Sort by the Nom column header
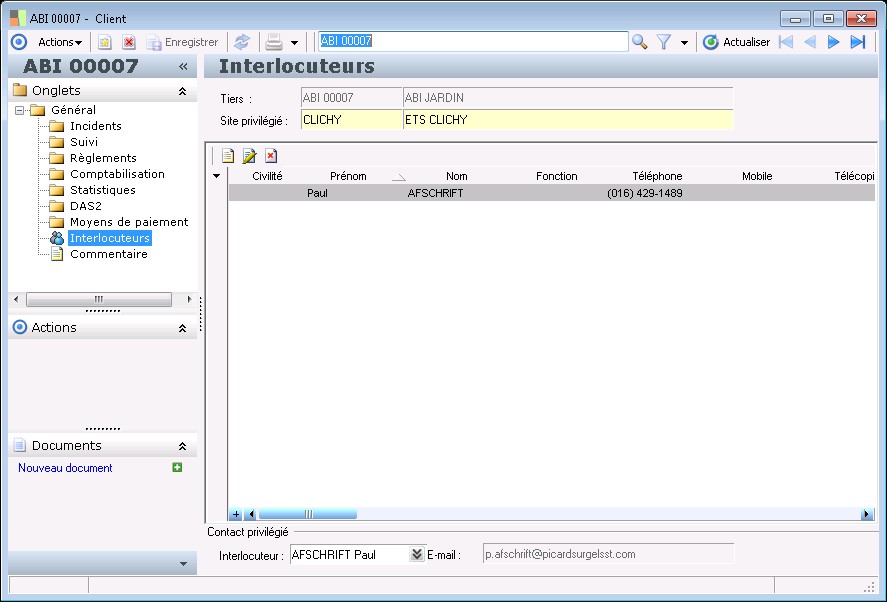The height and width of the screenshot is (602, 887). (457, 176)
